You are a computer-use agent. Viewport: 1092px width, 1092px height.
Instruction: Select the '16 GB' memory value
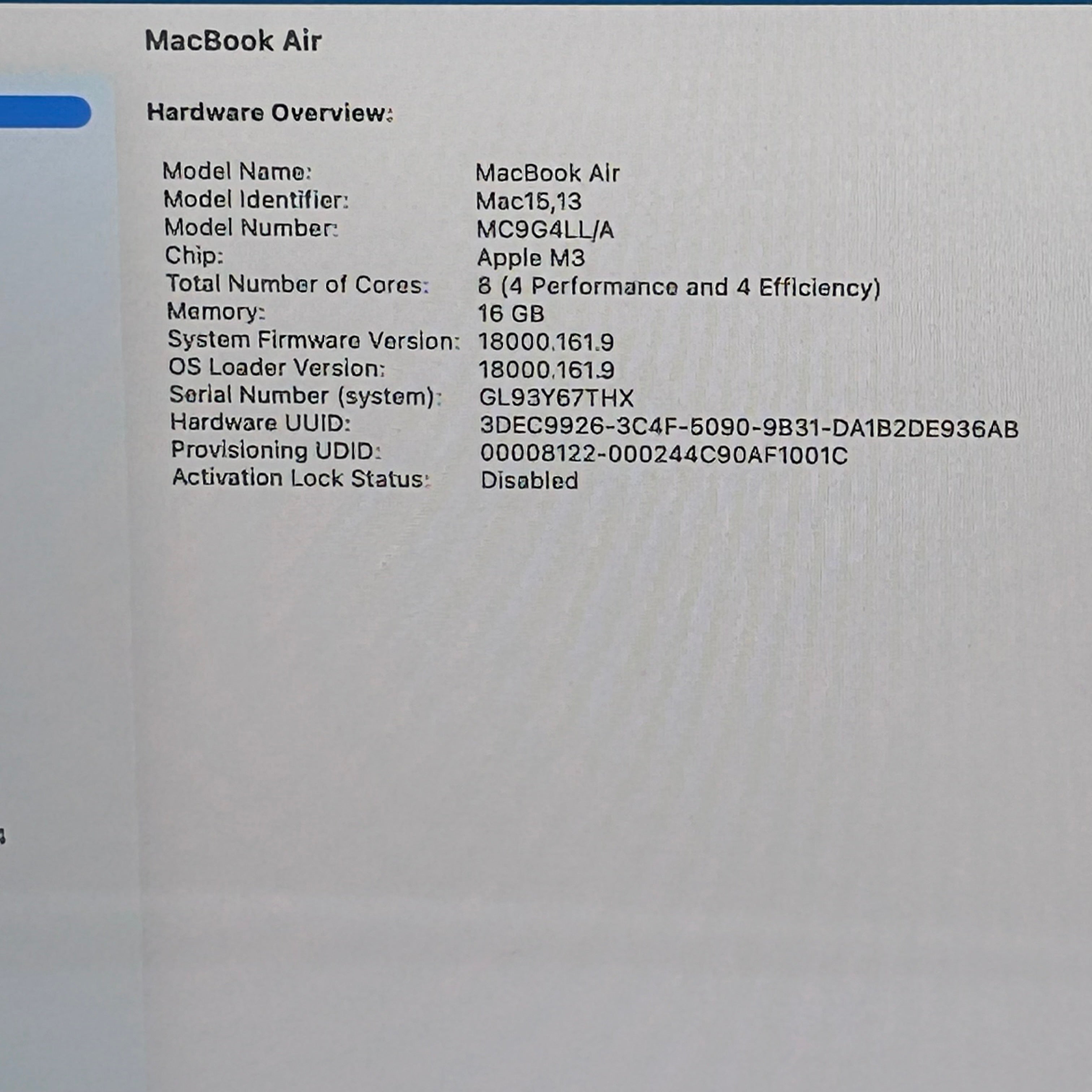(511, 314)
